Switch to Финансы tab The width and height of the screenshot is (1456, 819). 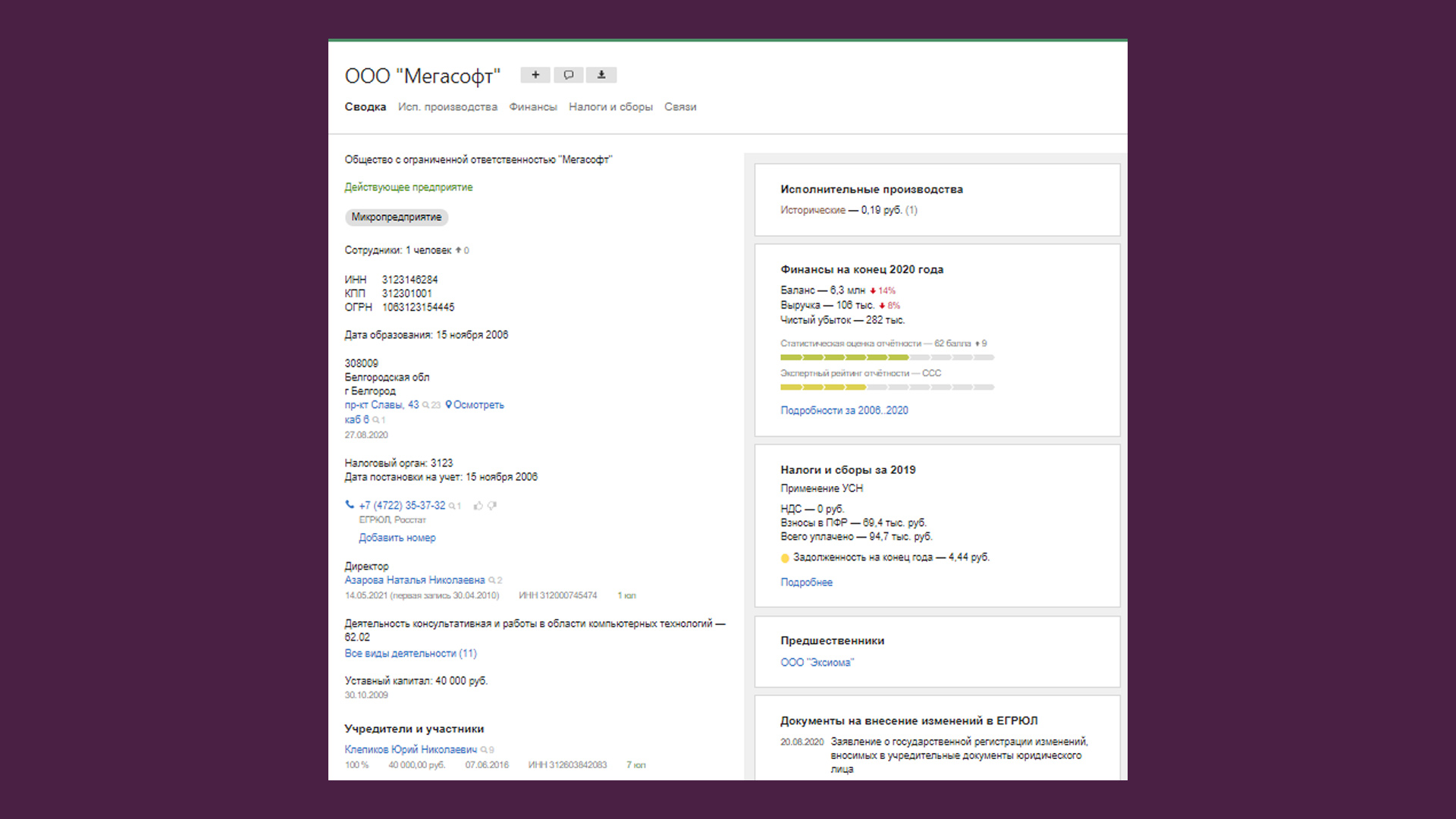(532, 107)
